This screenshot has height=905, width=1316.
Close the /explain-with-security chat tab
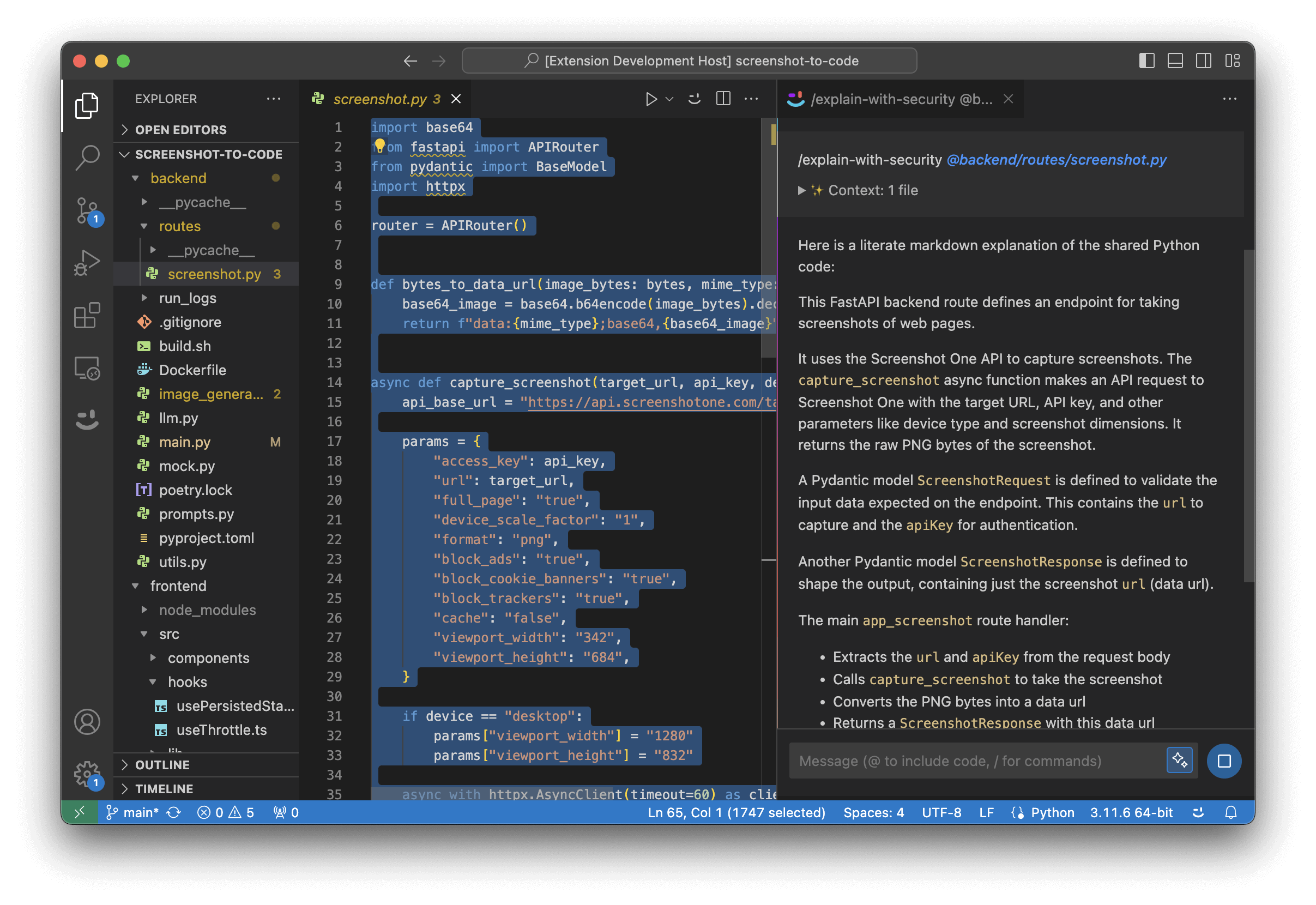pos(1009,99)
